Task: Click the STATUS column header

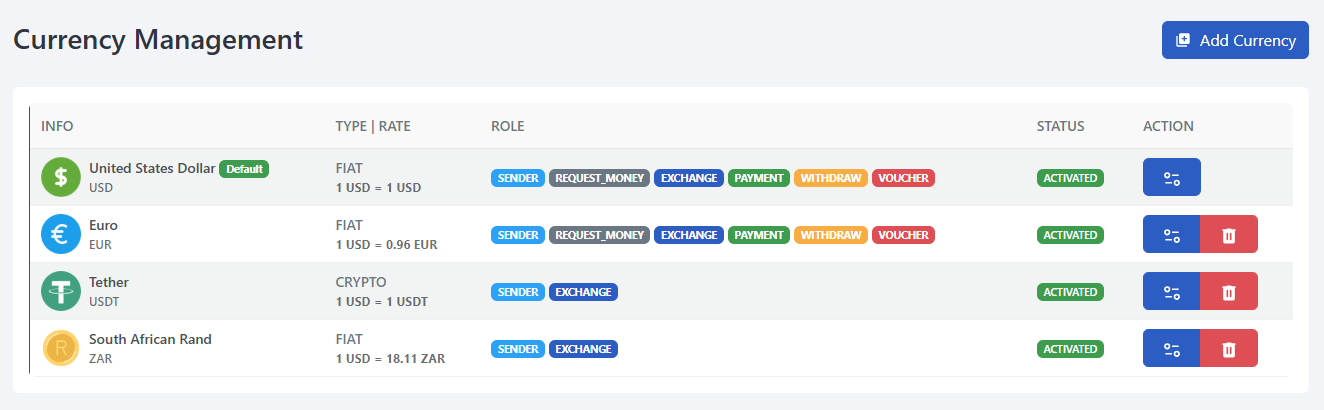Action: 1060,126
